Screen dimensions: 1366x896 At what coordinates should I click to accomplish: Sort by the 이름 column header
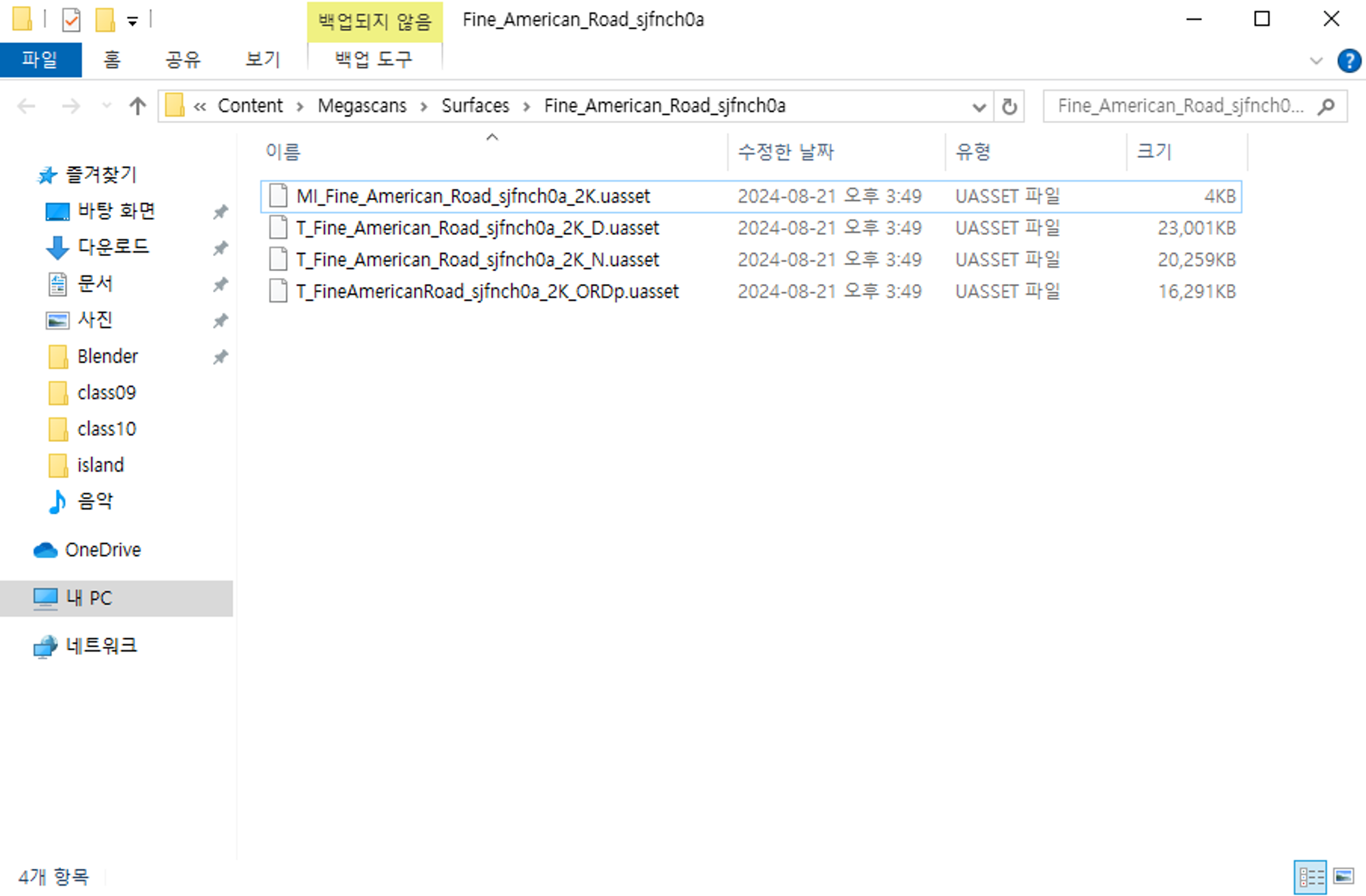pyautogui.click(x=494, y=152)
